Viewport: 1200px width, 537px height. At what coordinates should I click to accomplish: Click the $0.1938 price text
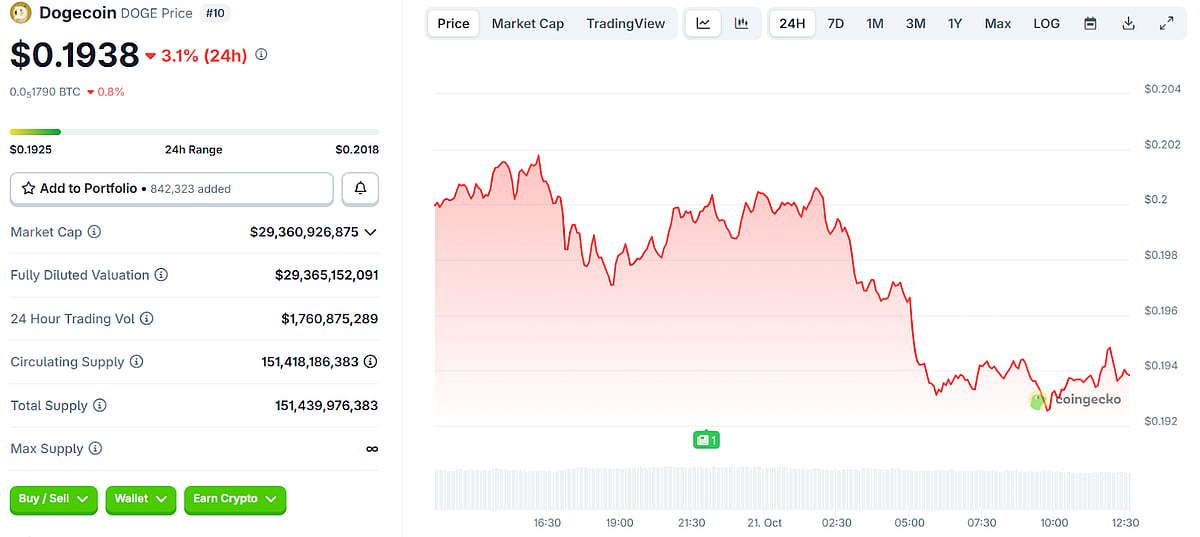(74, 56)
